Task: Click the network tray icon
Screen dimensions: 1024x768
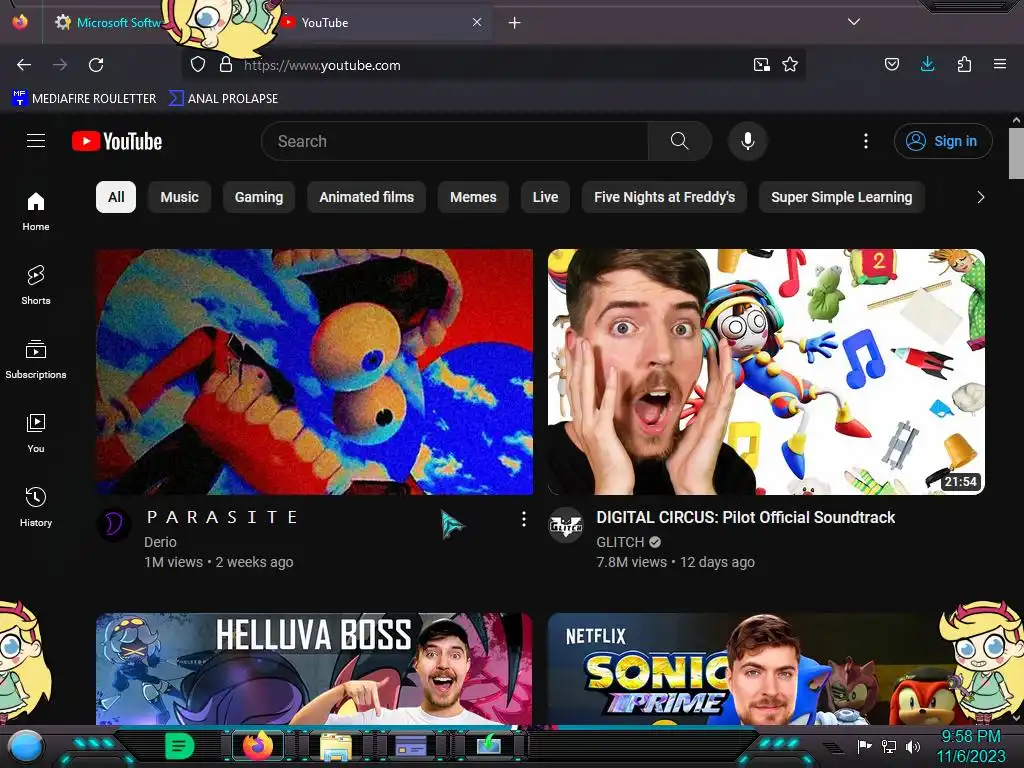Action: pyautogui.click(x=889, y=746)
